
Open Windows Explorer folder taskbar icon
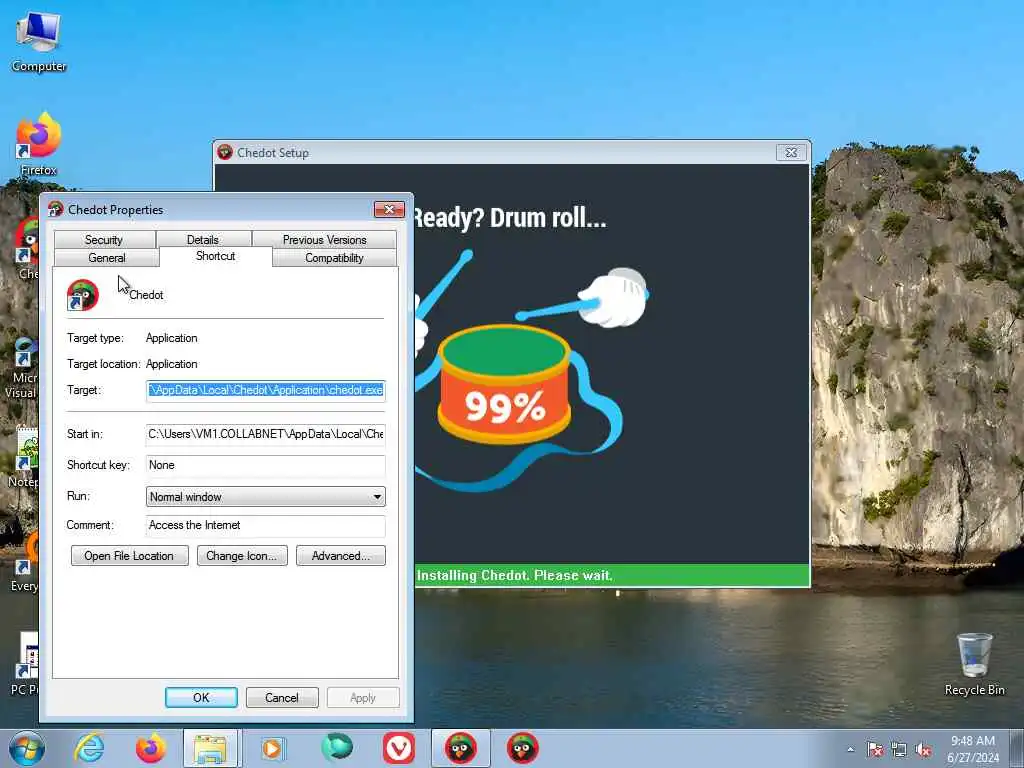pyautogui.click(x=211, y=748)
